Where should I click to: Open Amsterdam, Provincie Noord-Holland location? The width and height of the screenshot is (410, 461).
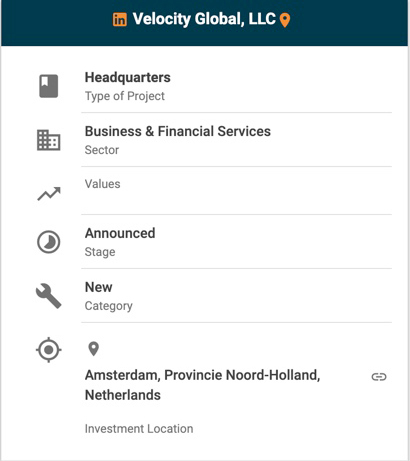pos(203,385)
